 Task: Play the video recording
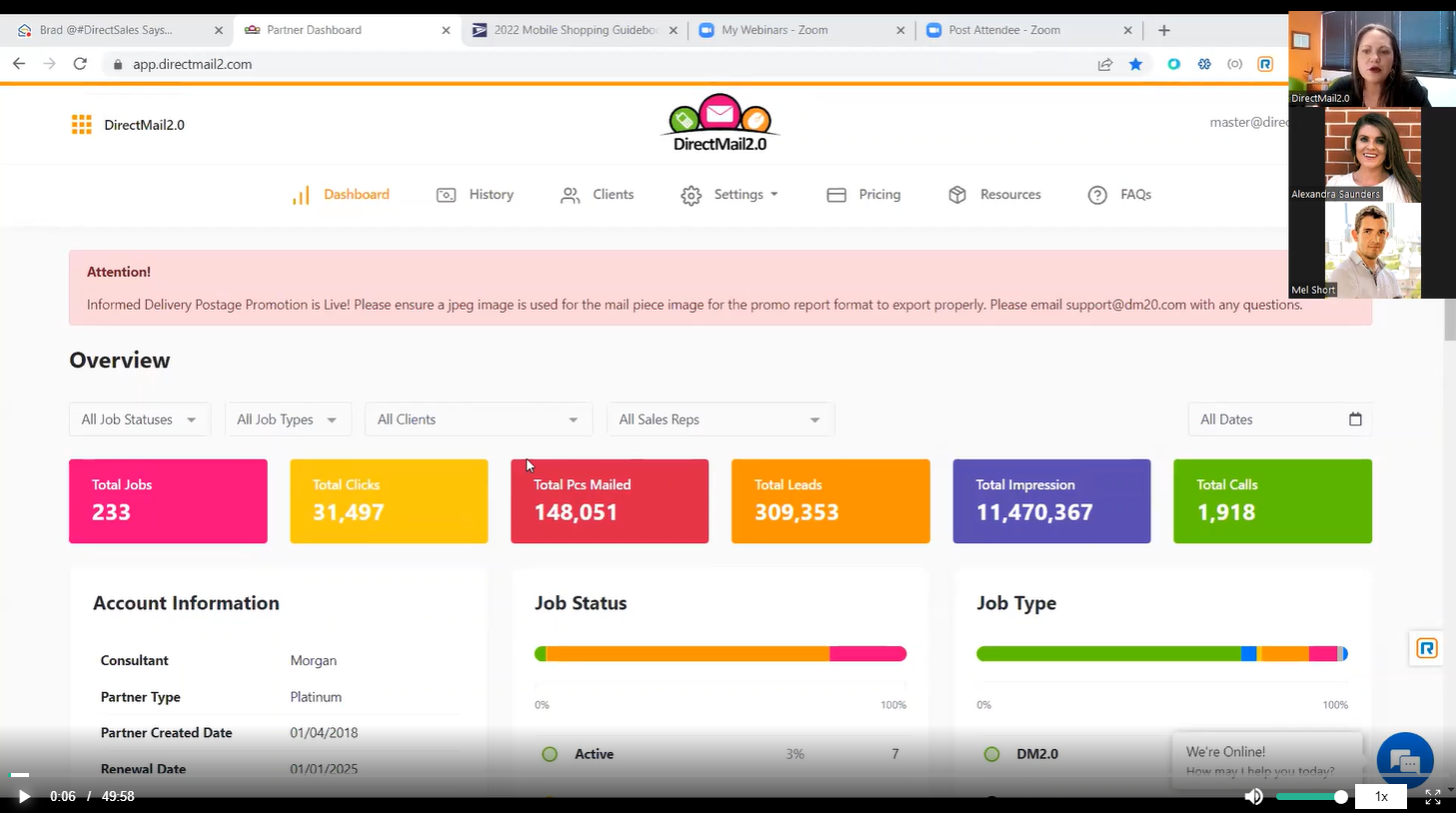(24, 796)
